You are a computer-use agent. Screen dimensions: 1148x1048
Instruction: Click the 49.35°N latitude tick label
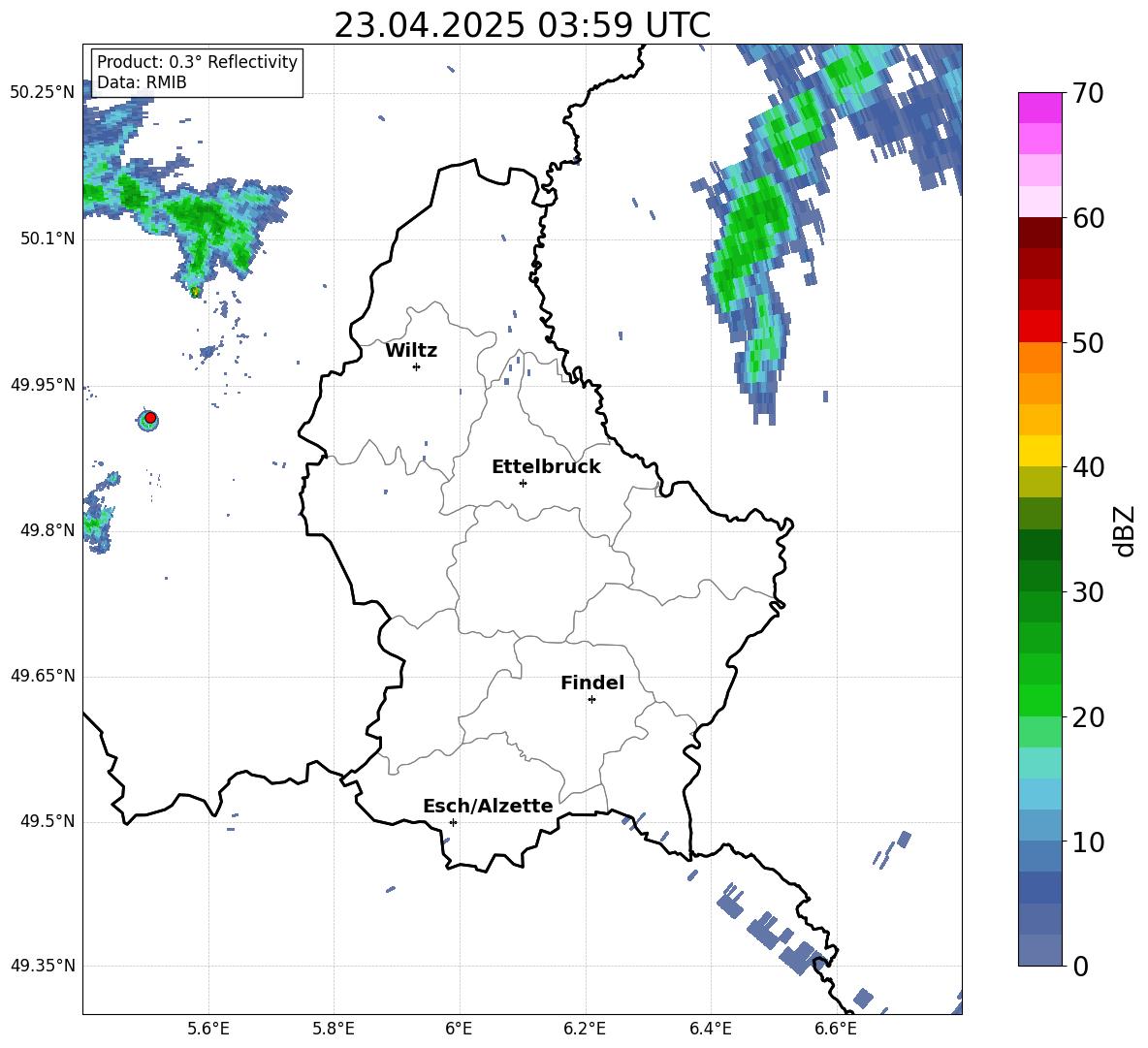point(43,966)
